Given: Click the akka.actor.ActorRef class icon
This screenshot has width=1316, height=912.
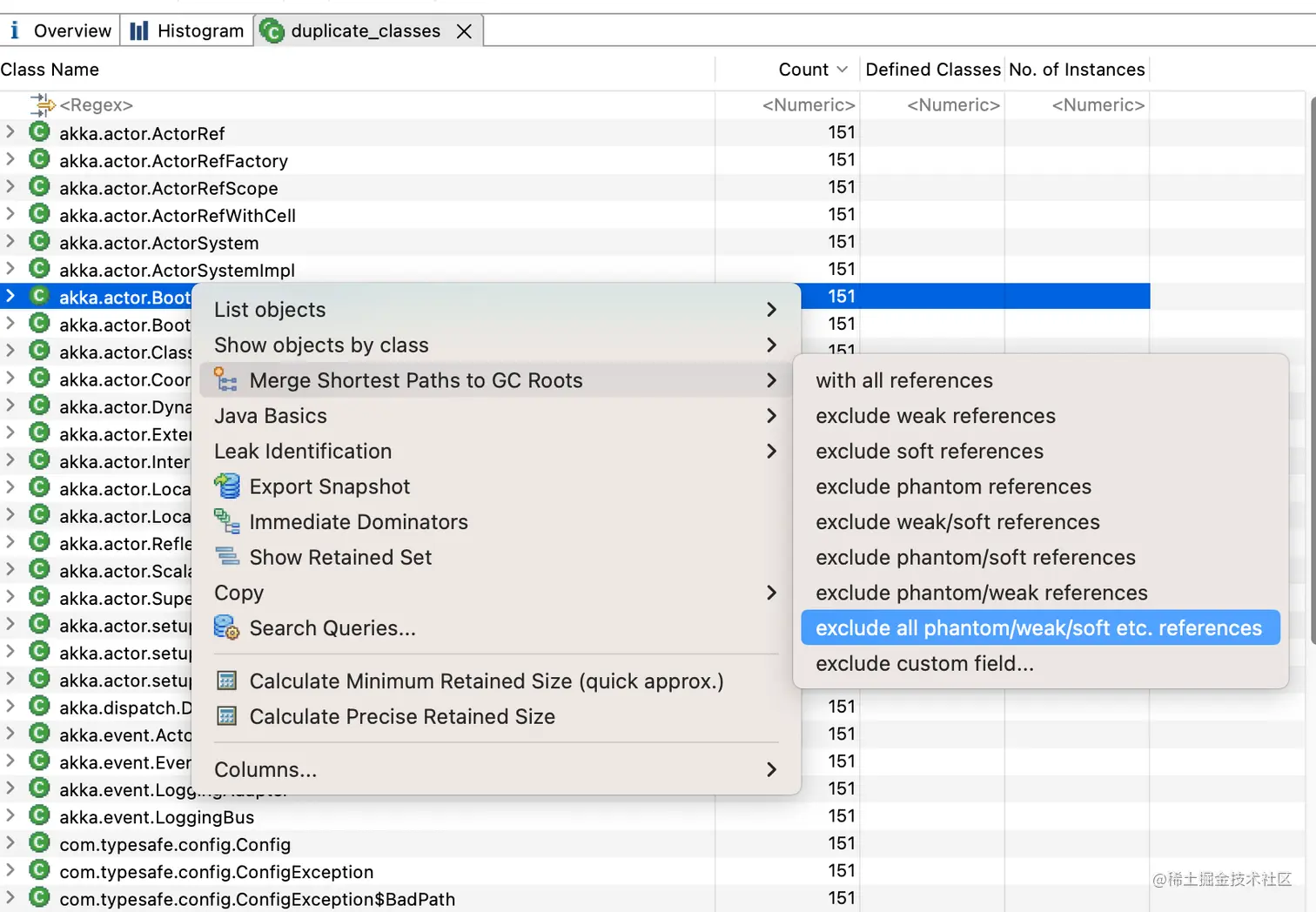Looking at the screenshot, I should click(39, 133).
